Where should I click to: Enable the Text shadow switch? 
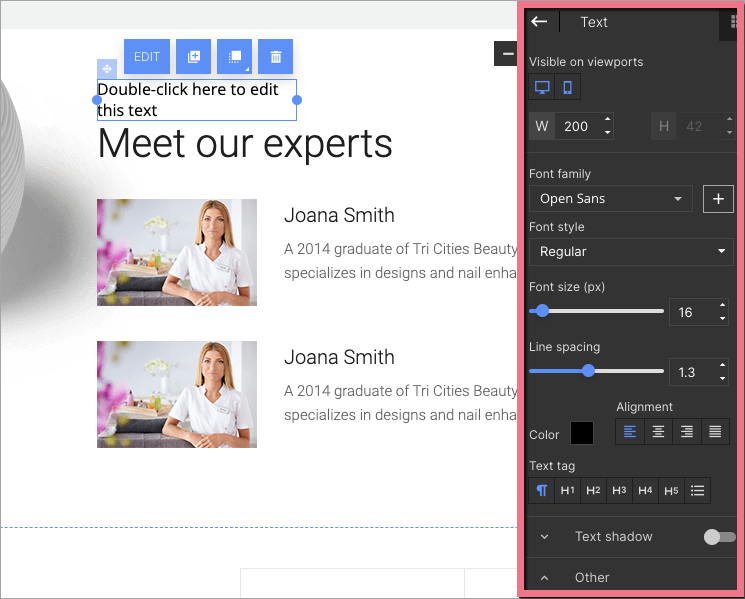pos(718,537)
